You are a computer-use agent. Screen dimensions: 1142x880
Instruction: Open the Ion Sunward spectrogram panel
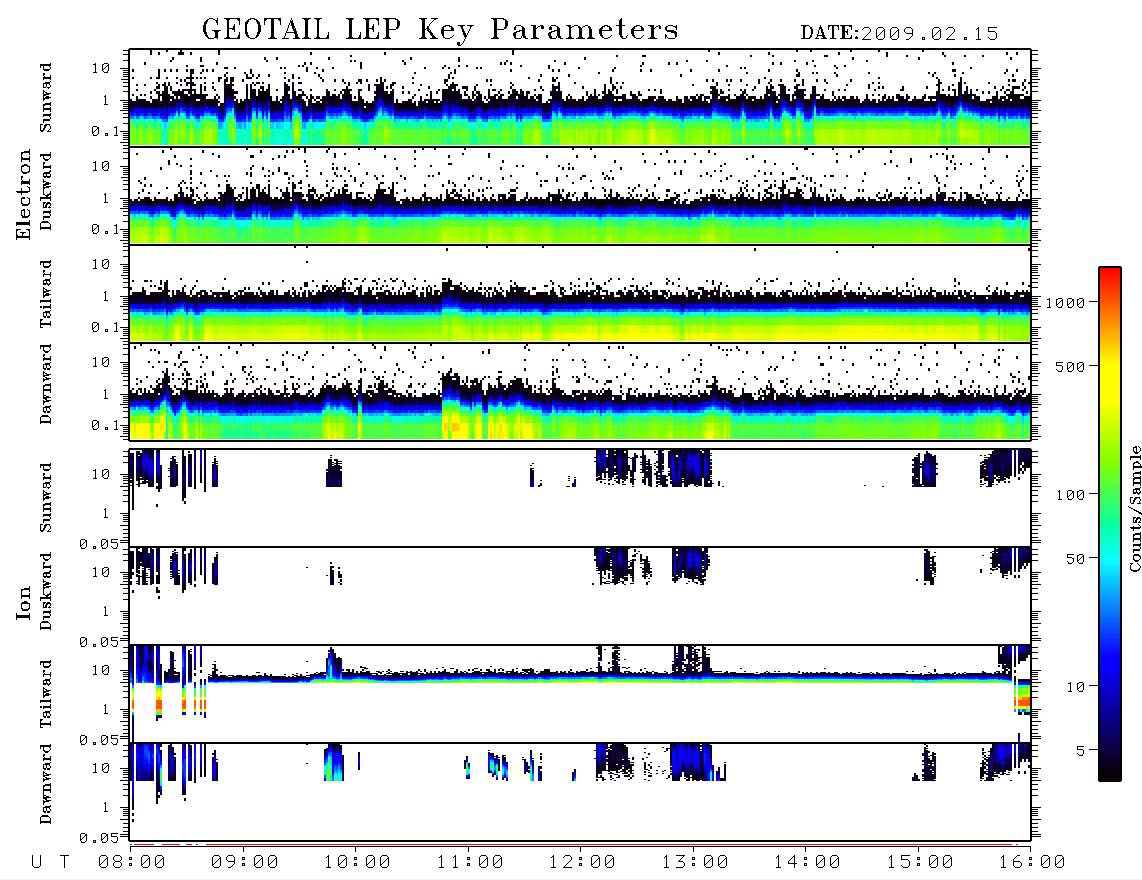[x=580, y=498]
